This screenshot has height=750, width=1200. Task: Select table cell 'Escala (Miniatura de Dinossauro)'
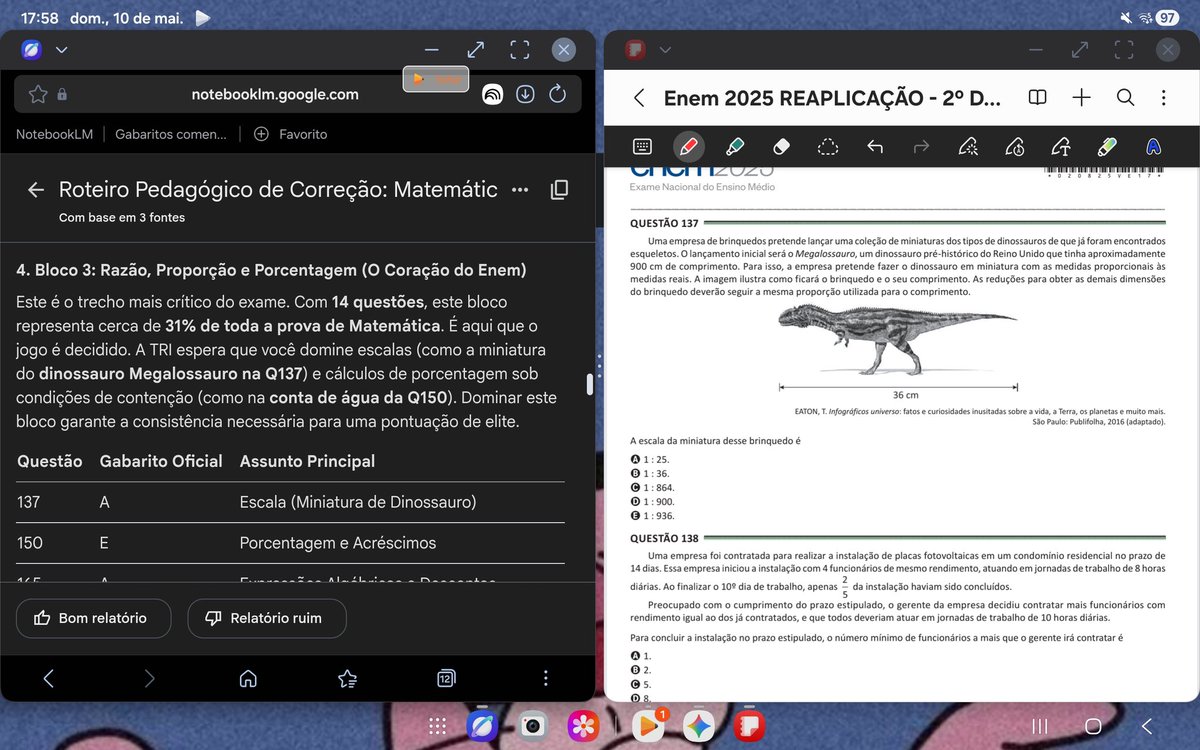pyautogui.click(x=358, y=502)
